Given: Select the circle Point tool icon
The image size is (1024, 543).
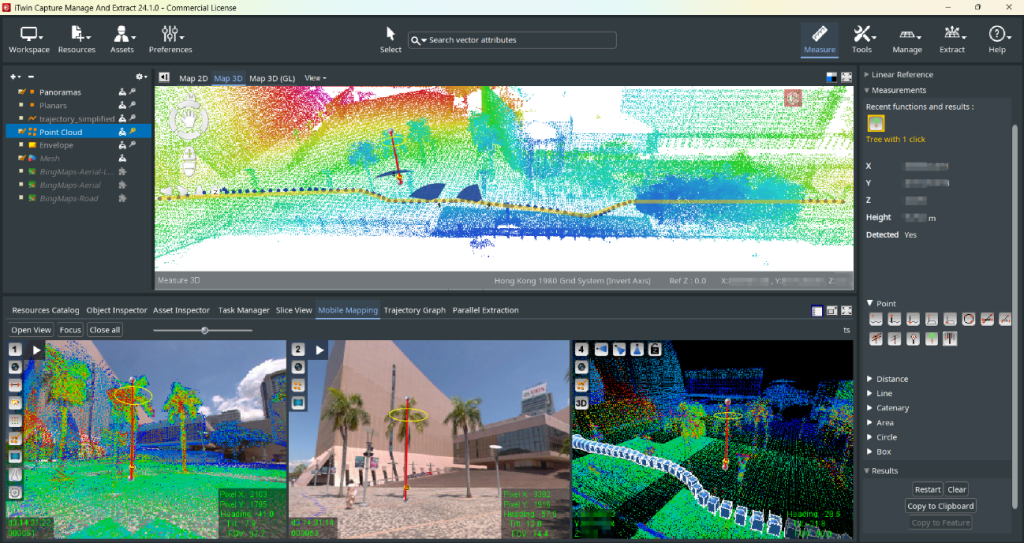Looking at the screenshot, I should point(968,319).
